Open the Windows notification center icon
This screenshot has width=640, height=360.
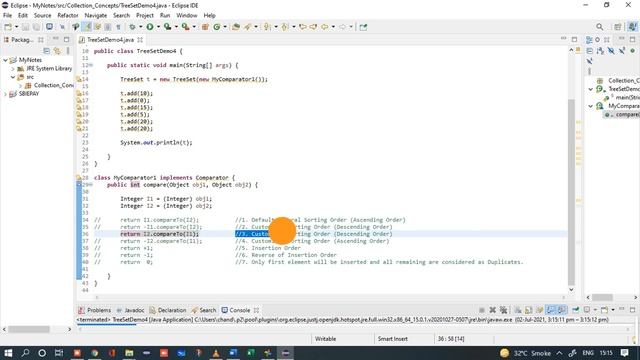click(x=624, y=353)
